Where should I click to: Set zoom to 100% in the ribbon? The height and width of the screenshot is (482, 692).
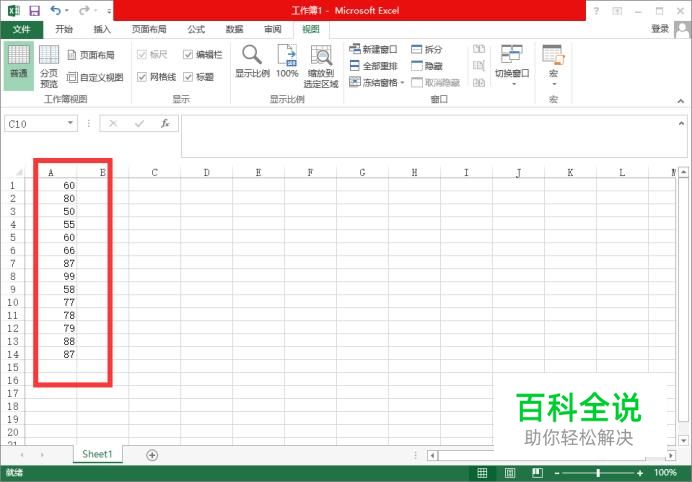[287, 62]
